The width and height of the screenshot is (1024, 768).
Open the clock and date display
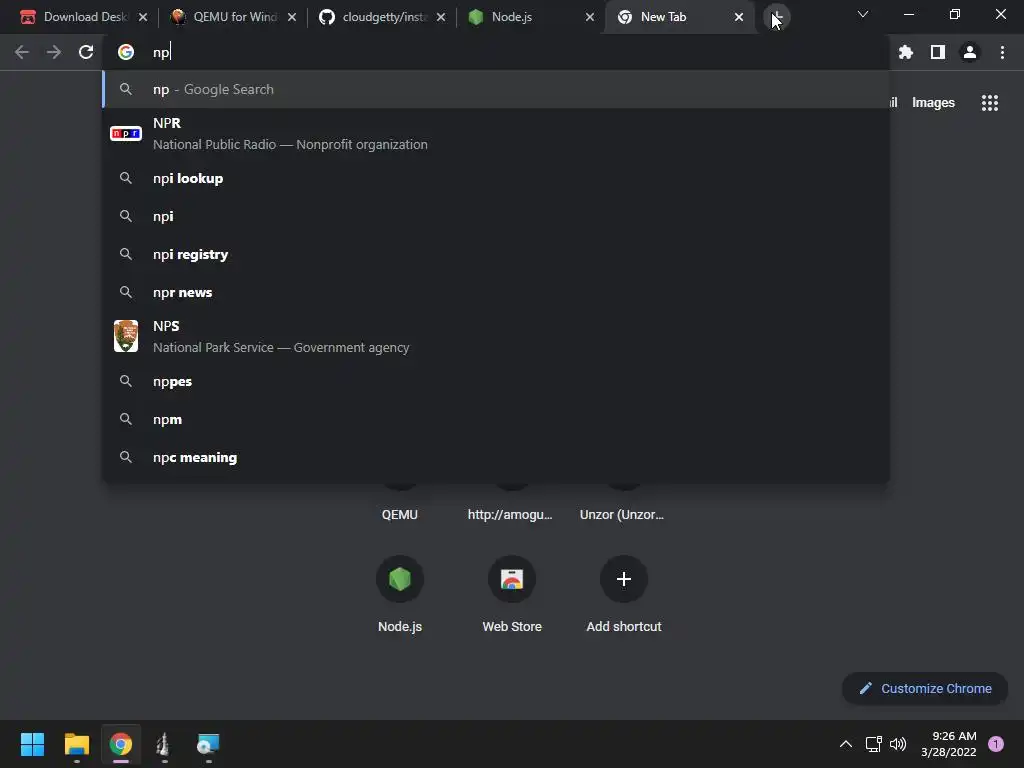click(948, 744)
